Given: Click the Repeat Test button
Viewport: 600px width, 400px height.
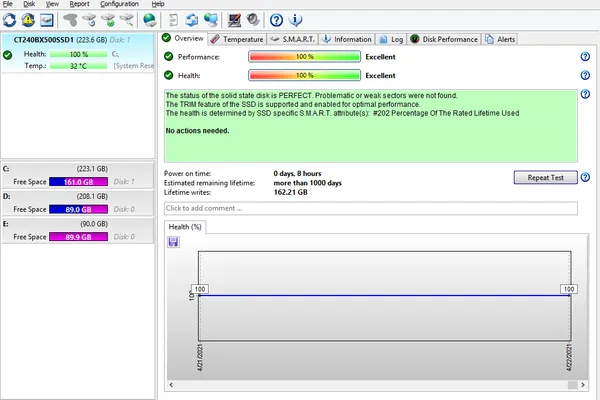Looking at the screenshot, I should tap(545, 178).
